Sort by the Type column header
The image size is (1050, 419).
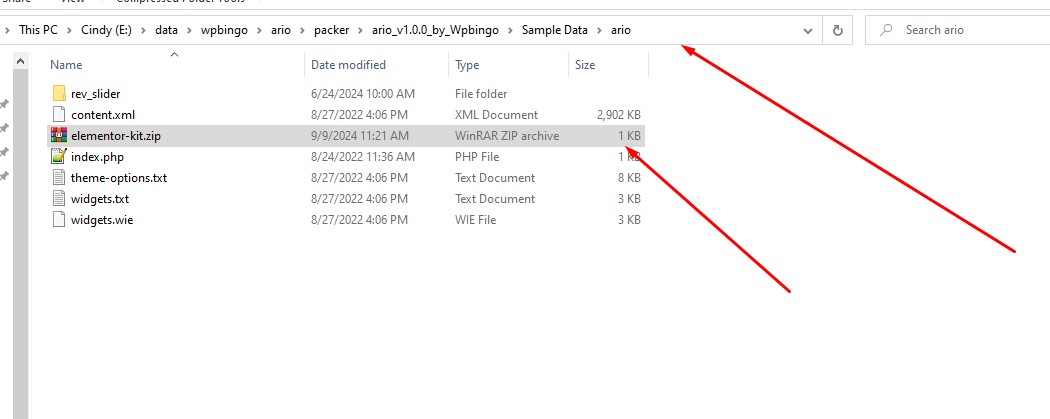(467, 65)
